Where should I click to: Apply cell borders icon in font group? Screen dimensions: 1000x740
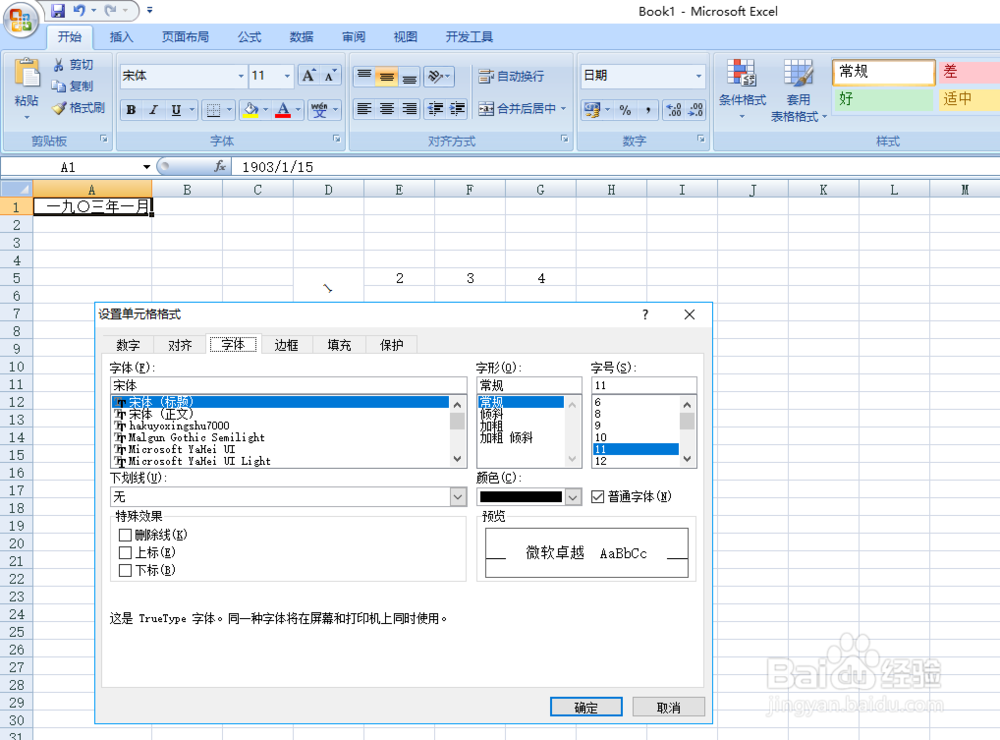214,110
